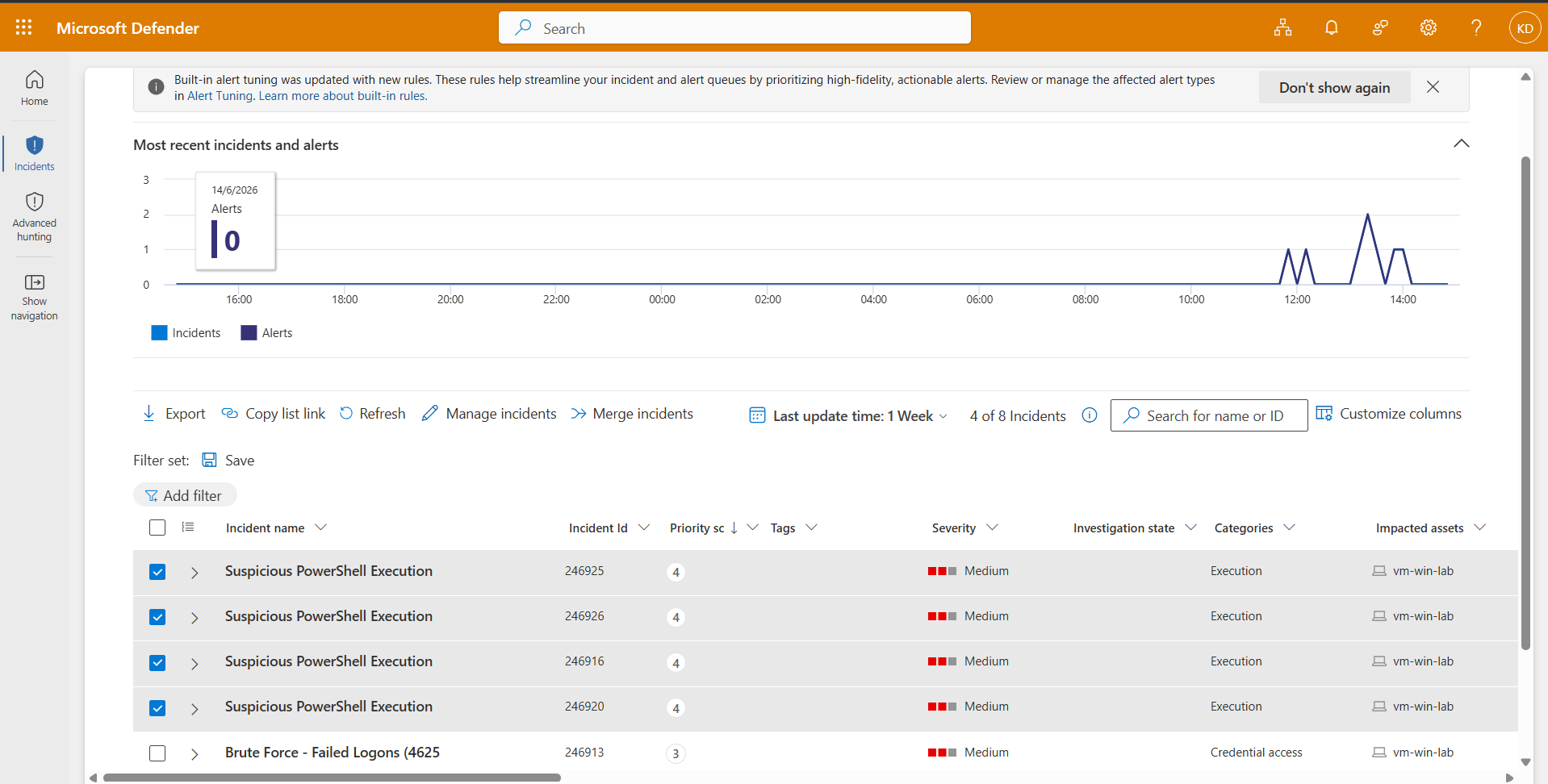The image size is (1548, 784).
Task: Expand incident 246925 row
Action: [x=195, y=573]
